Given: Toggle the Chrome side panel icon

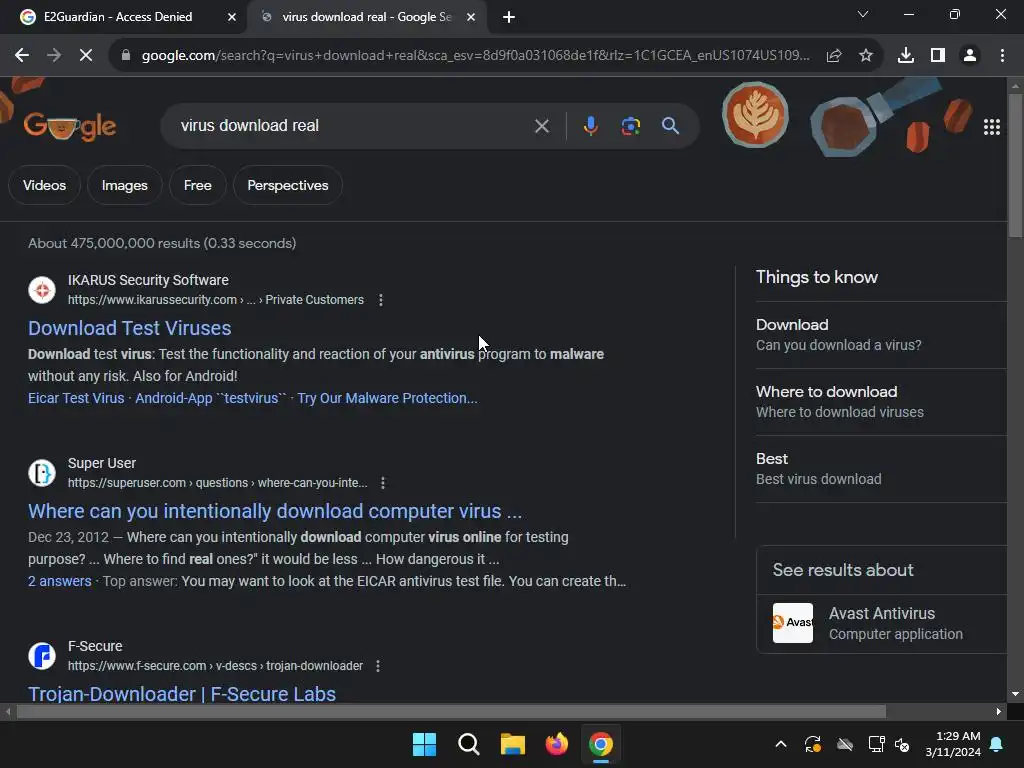Looking at the screenshot, I should 938,56.
